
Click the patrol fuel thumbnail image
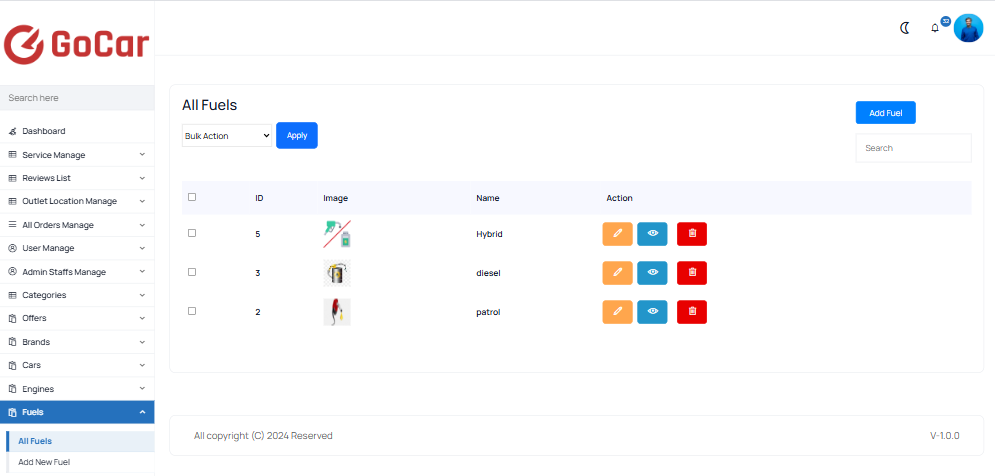coord(337,312)
